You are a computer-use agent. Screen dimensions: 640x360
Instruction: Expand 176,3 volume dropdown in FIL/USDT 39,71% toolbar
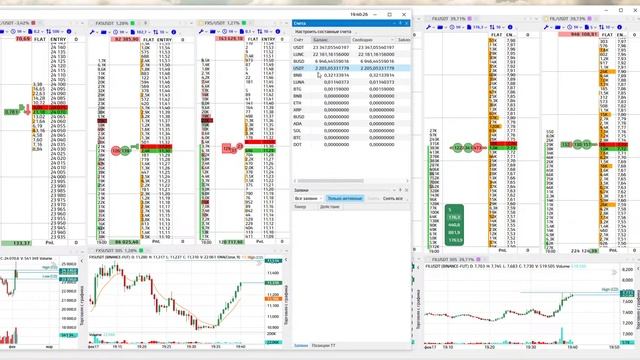(x=485, y=27)
